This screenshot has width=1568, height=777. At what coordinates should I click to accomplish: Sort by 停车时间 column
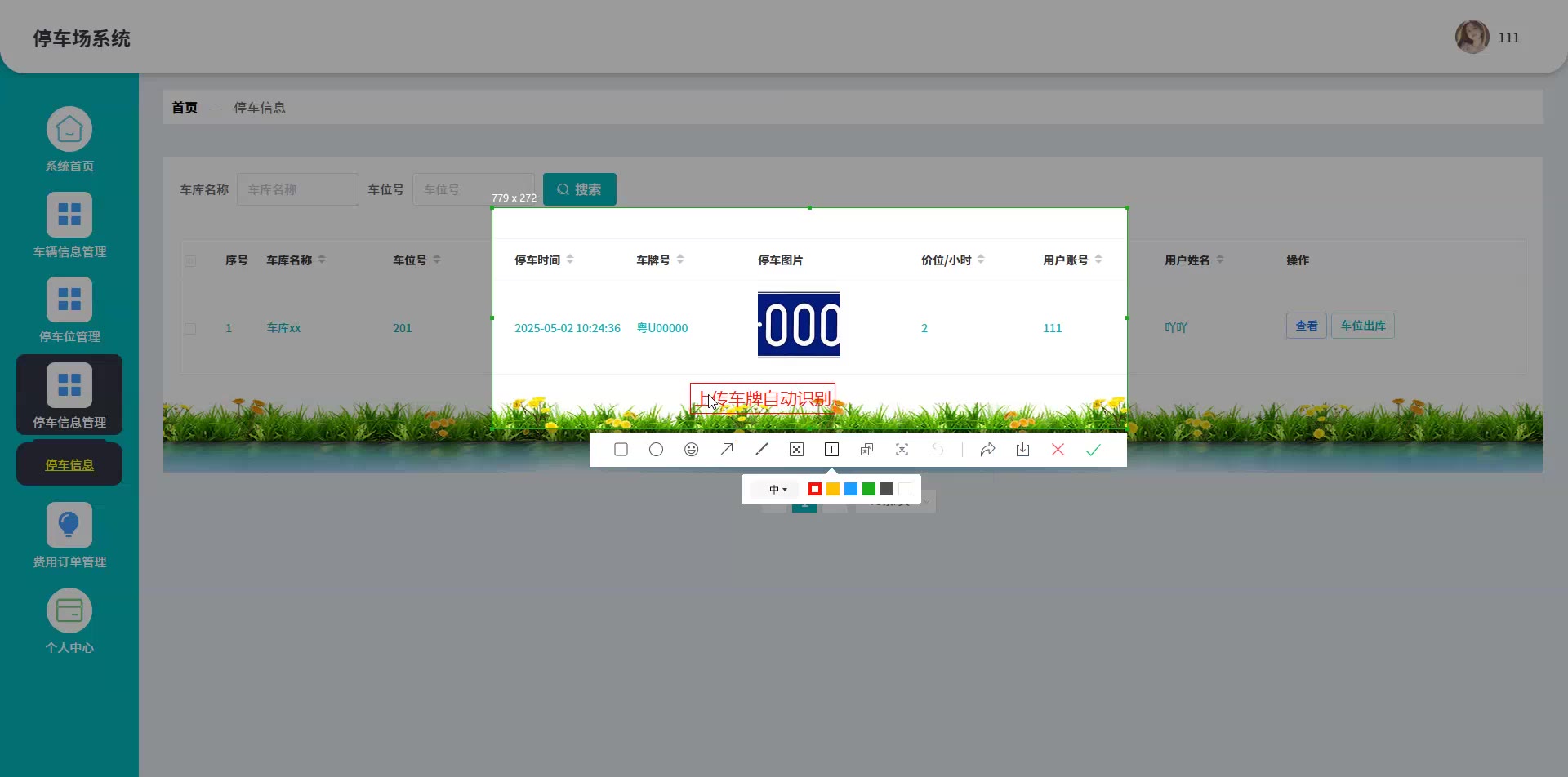(570, 260)
